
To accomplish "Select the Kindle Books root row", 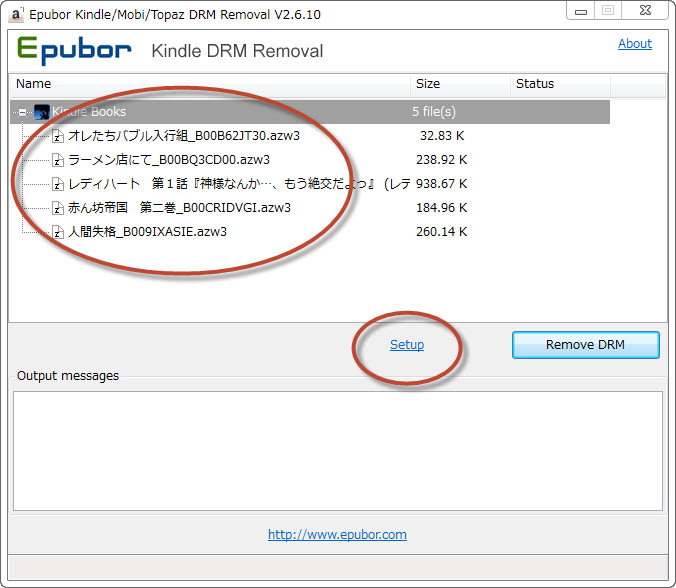I will [x=310, y=112].
